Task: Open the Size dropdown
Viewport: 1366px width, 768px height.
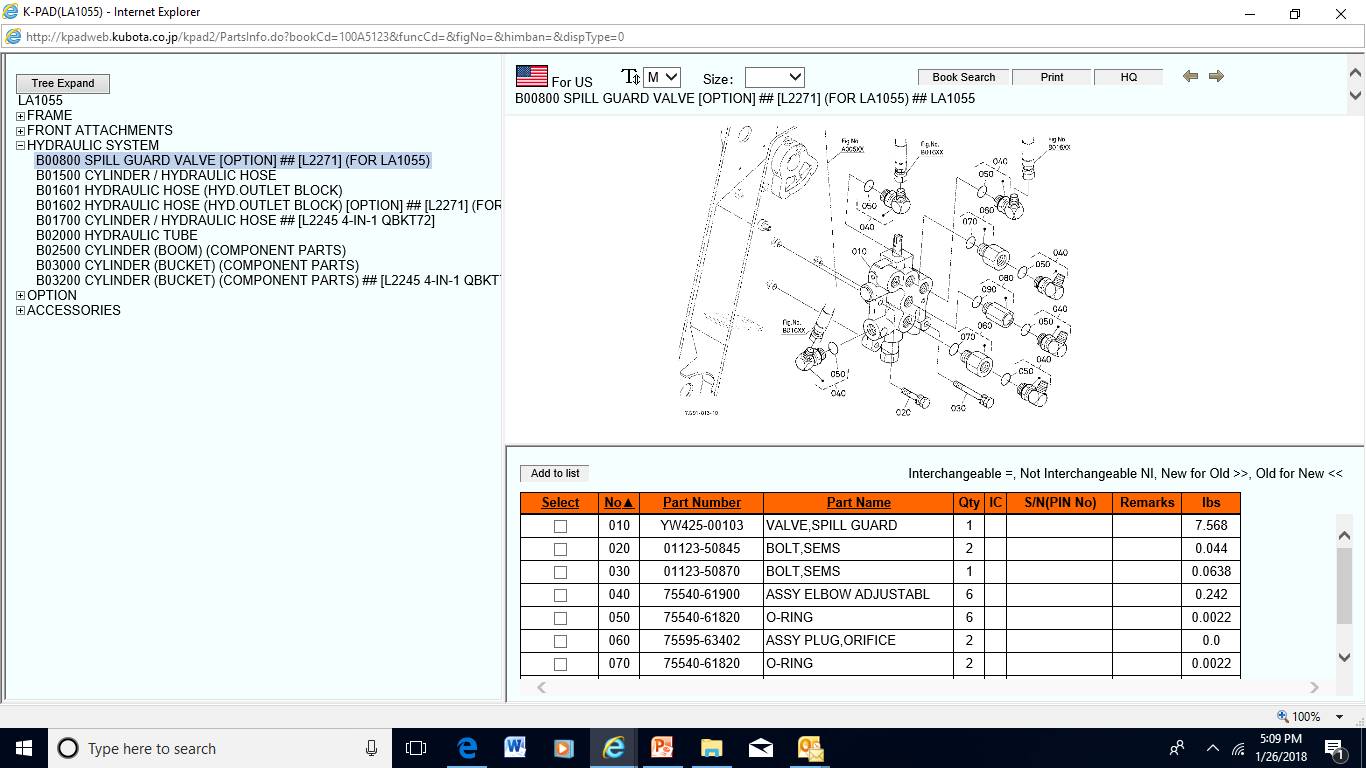Action: tap(774, 77)
